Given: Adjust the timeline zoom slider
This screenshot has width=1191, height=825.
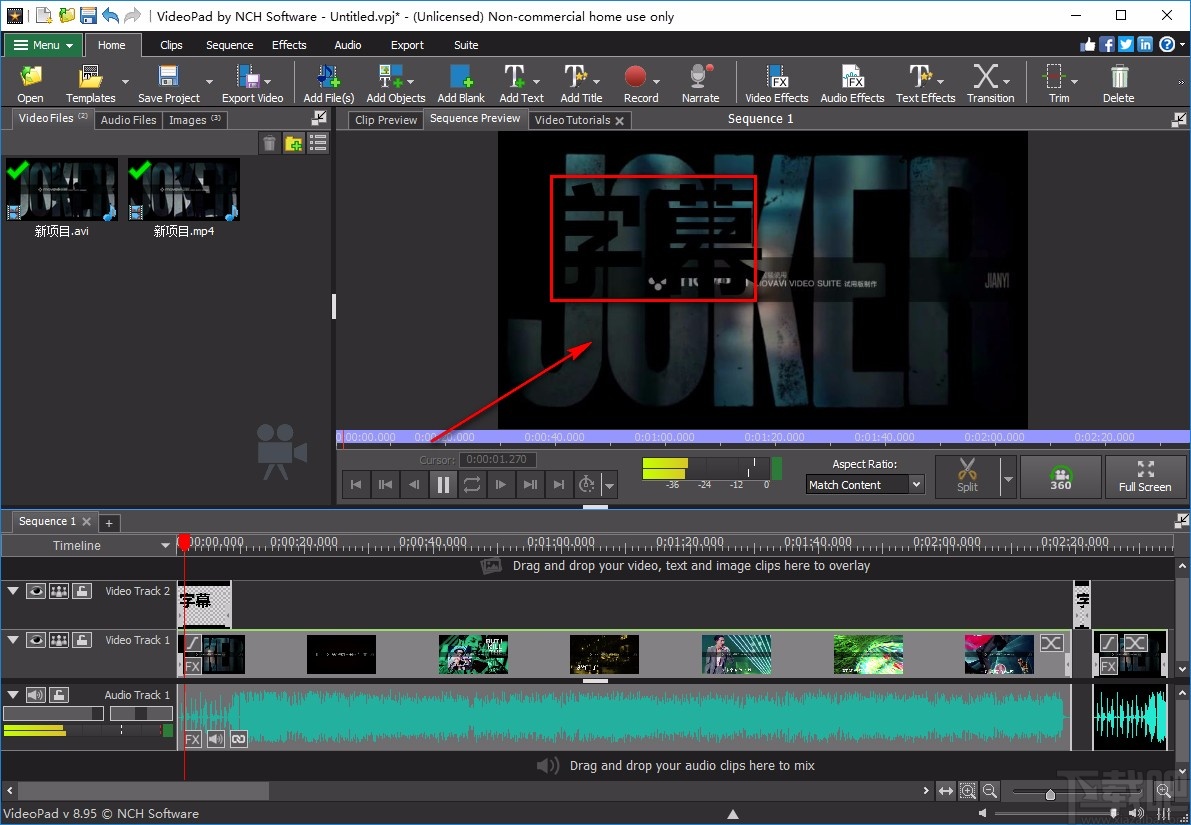Looking at the screenshot, I should pyautogui.click(x=1049, y=794).
